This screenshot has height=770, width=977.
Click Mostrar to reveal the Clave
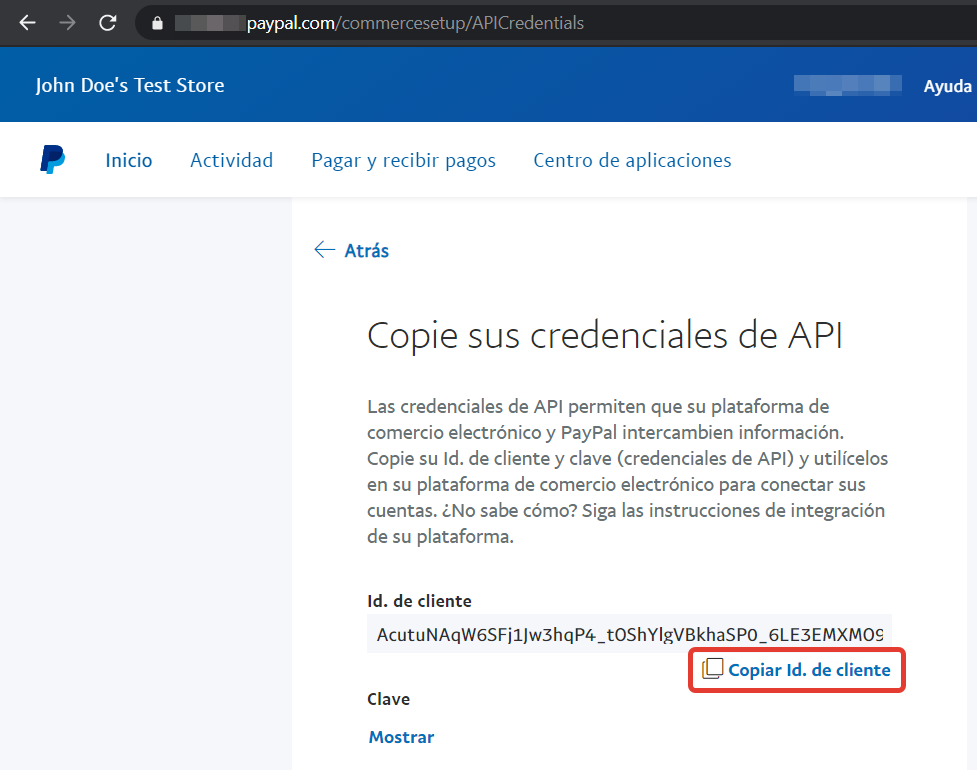[x=401, y=737]
